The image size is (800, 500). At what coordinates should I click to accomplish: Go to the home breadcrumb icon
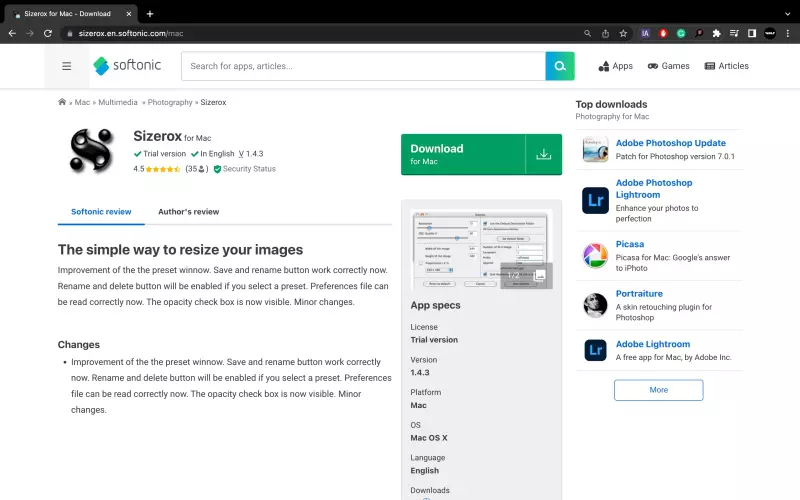tap(62, 102)
